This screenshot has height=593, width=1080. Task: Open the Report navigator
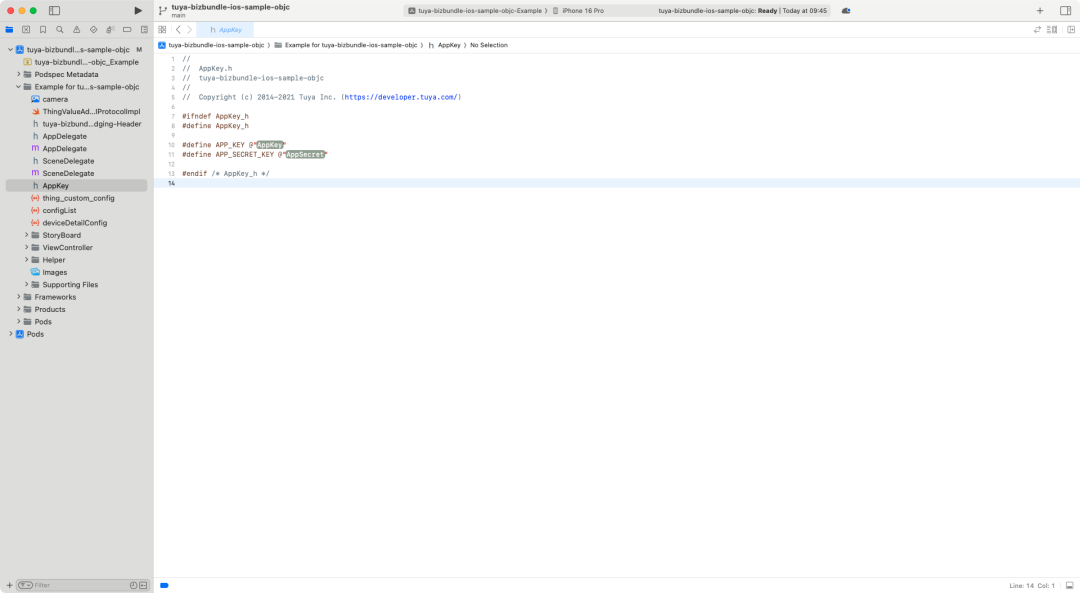pos(144,30)
